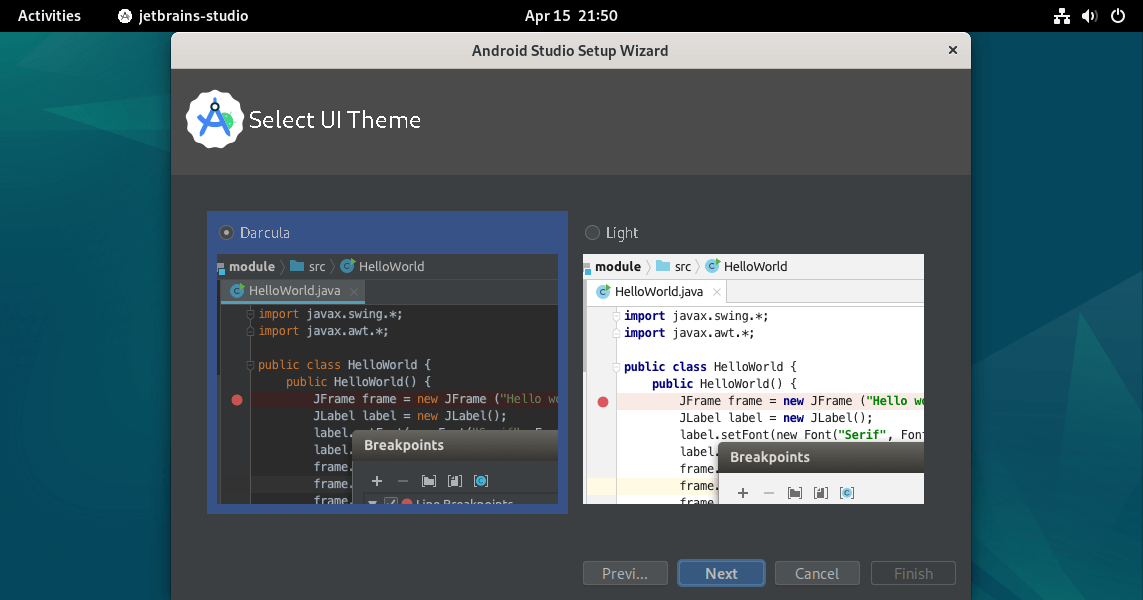Open the jetbrains-studio app menu
Image resolution: width=1143 pixels, height=600 pixels.
[x=183, y=15]
